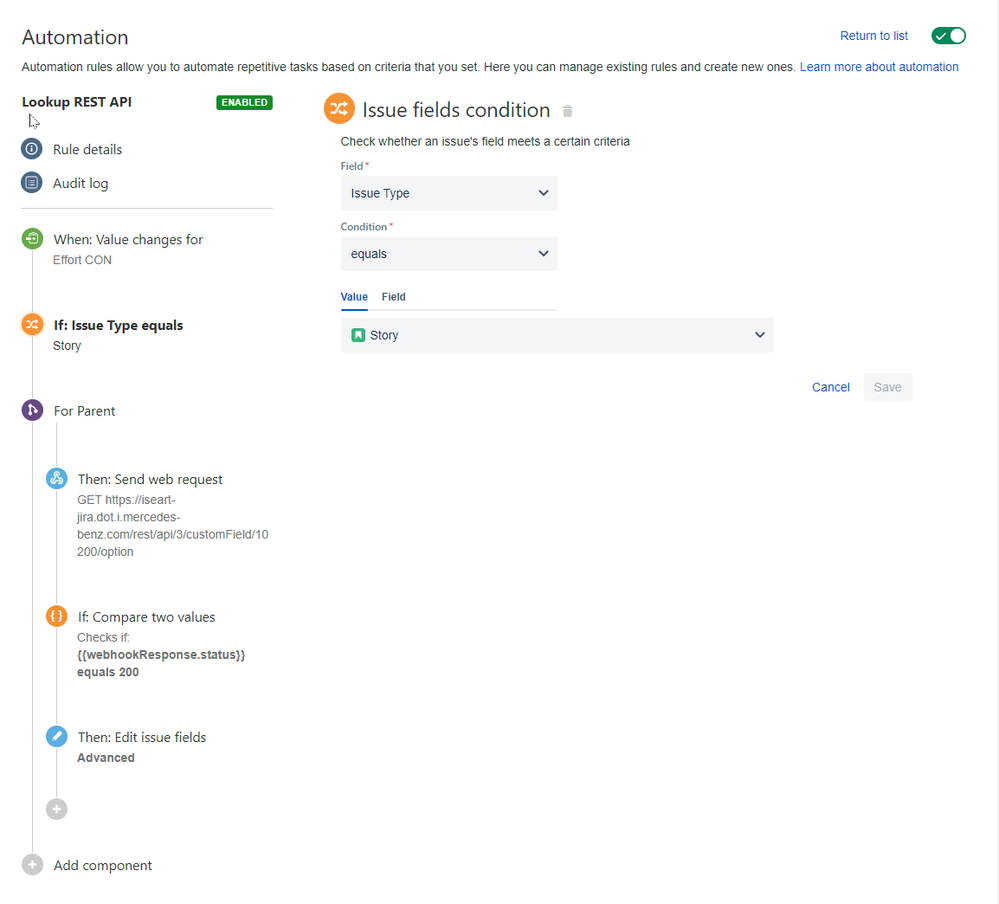Select the For Parent branch label
This screenshot has height=904, width=999.
tap(84, 411)
